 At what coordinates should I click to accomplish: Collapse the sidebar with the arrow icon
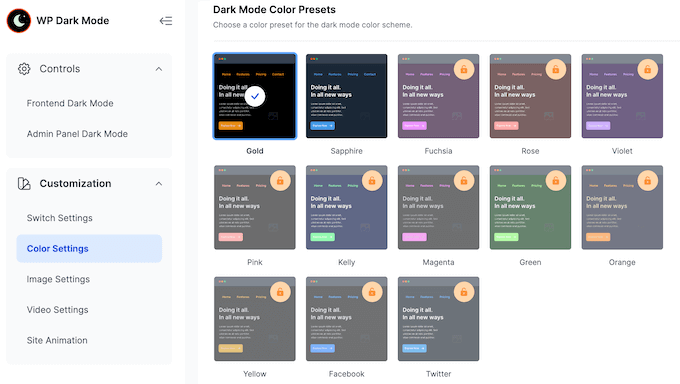(166, 21)
